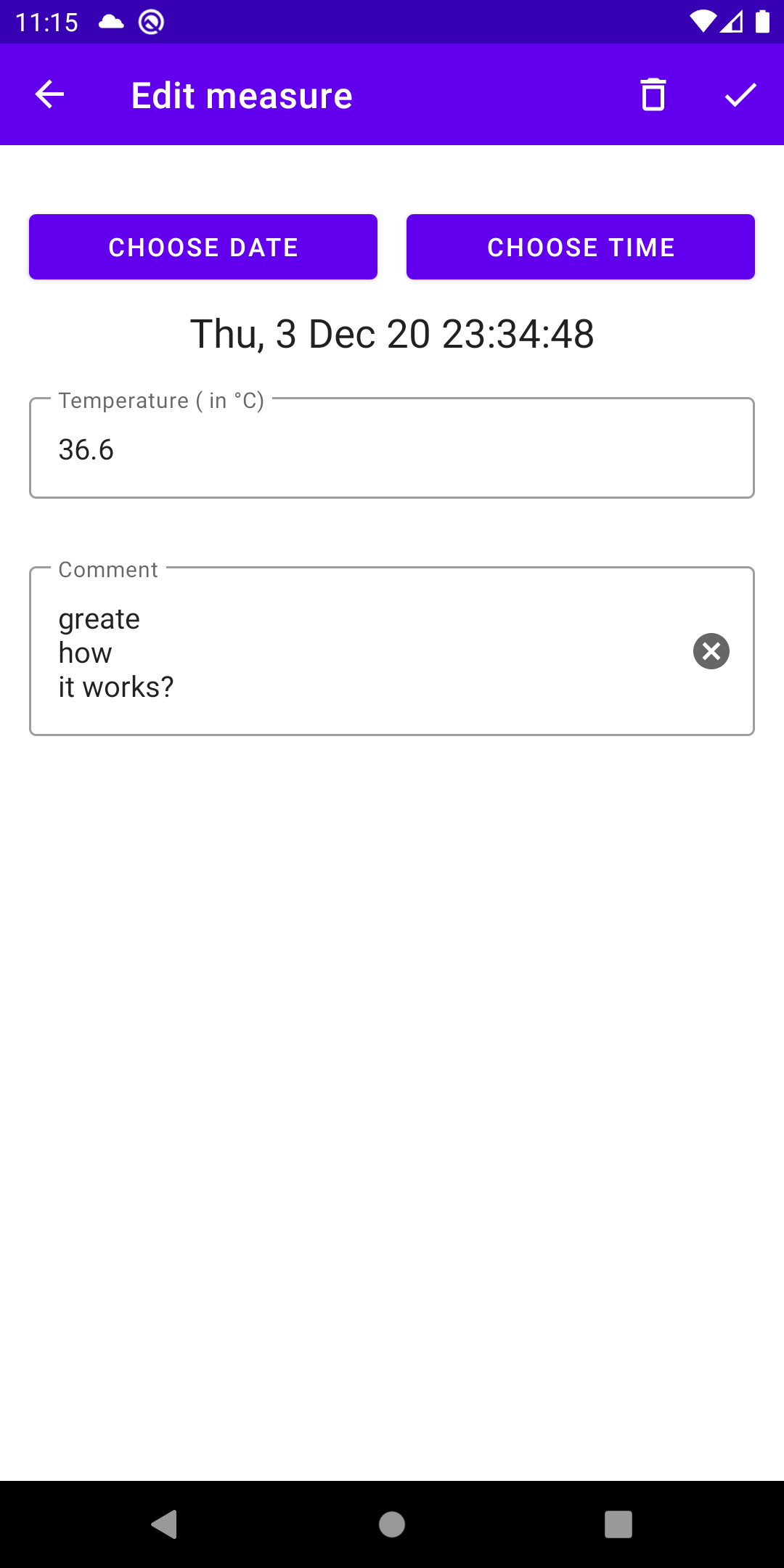The image size is (784, 1568).
Task: Clear the Comment field text
Action: 711,651
